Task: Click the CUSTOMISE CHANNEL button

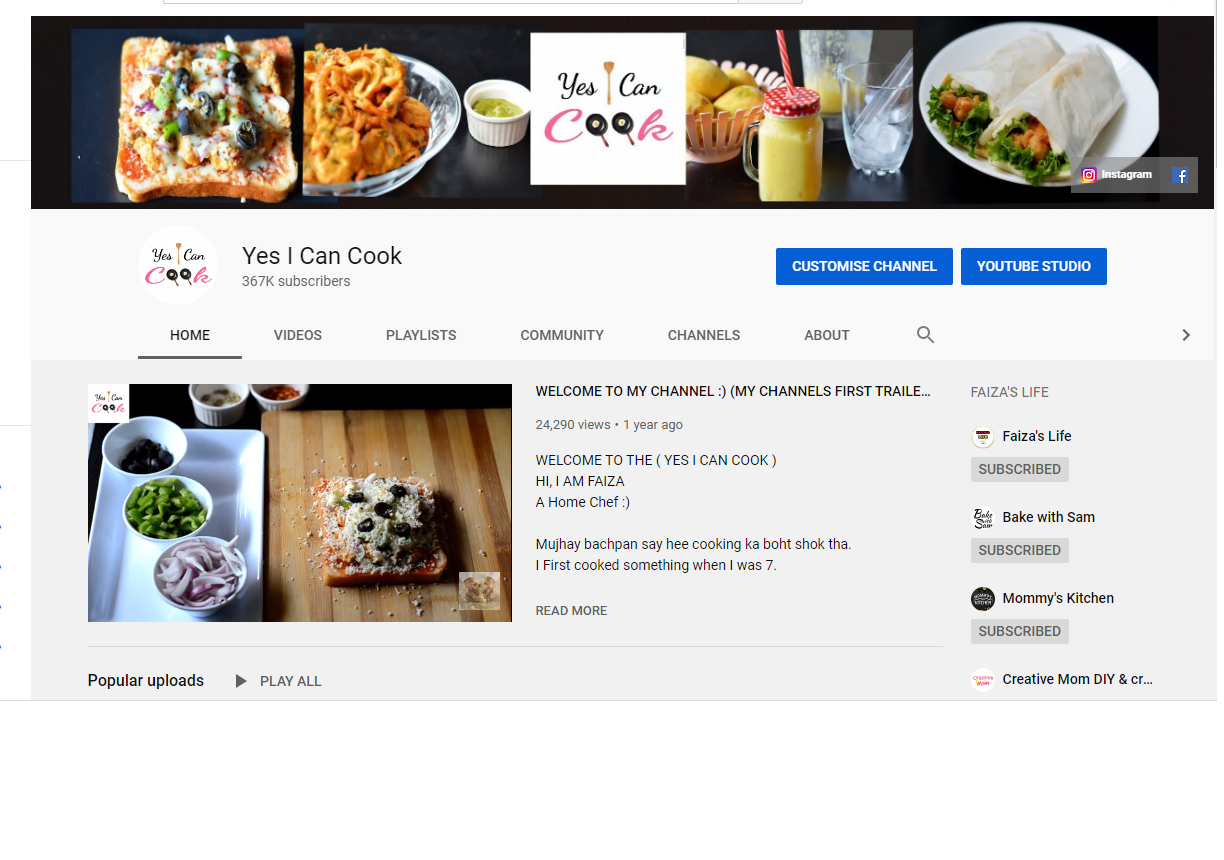Action: pyautogui.click(x=864, y=266)
